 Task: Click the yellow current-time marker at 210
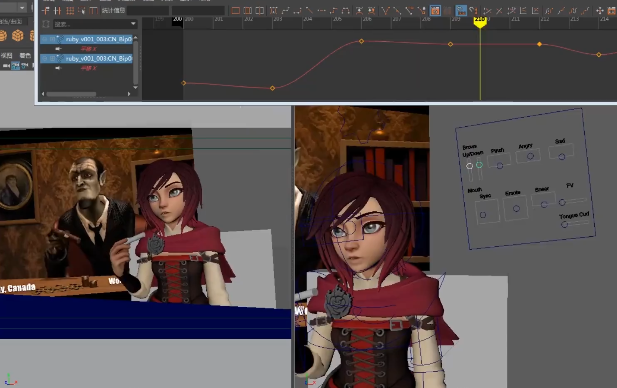pos(480,22)
